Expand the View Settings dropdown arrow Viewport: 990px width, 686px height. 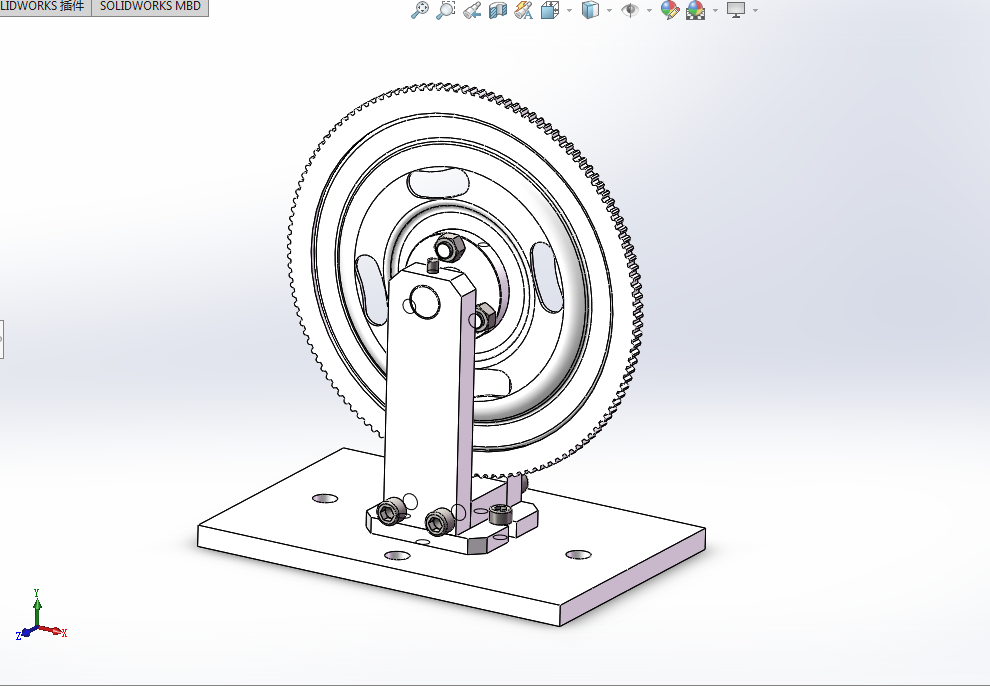pos(756,10)
